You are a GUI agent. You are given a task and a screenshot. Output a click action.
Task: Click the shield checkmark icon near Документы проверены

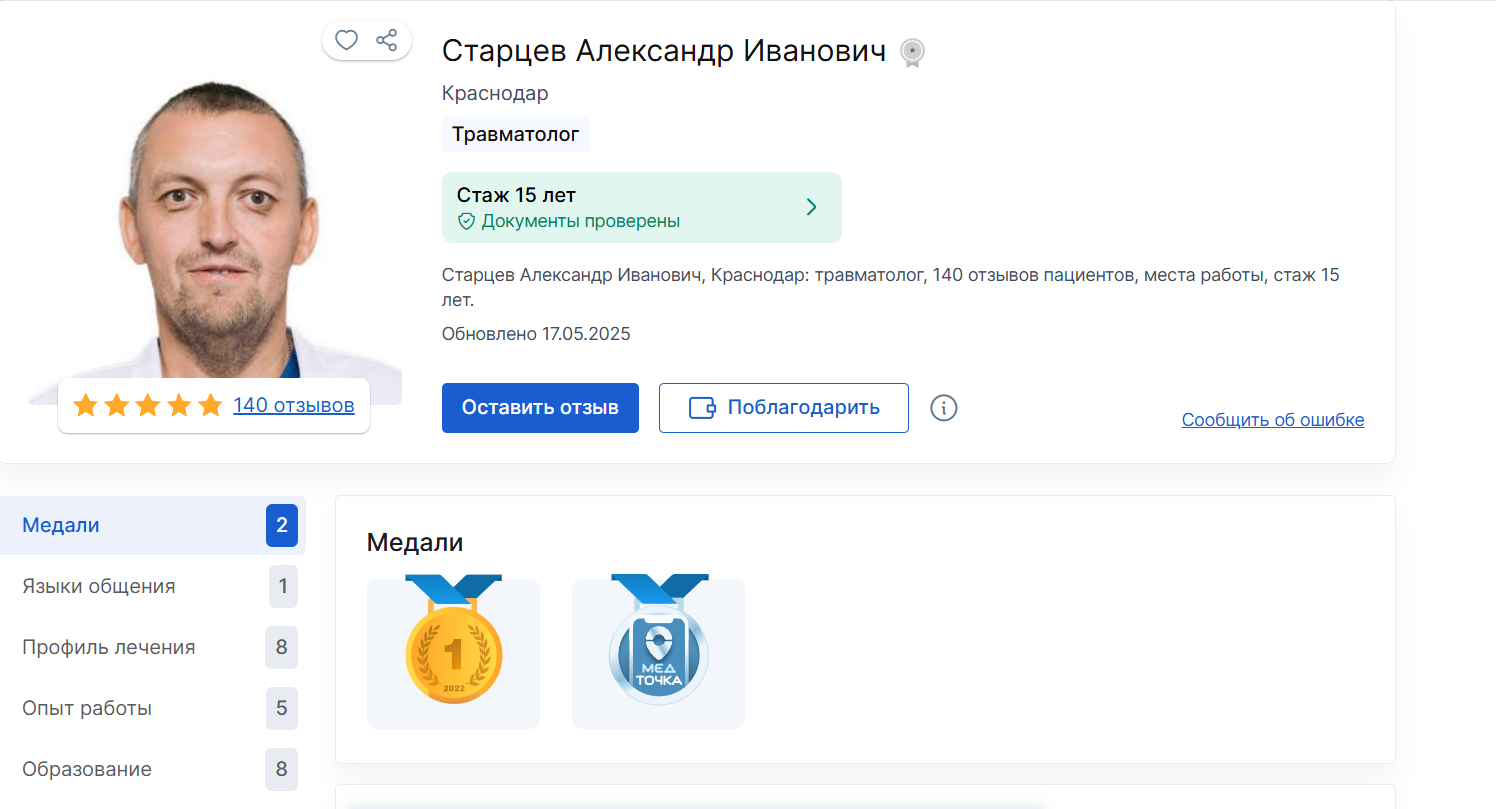466,221
